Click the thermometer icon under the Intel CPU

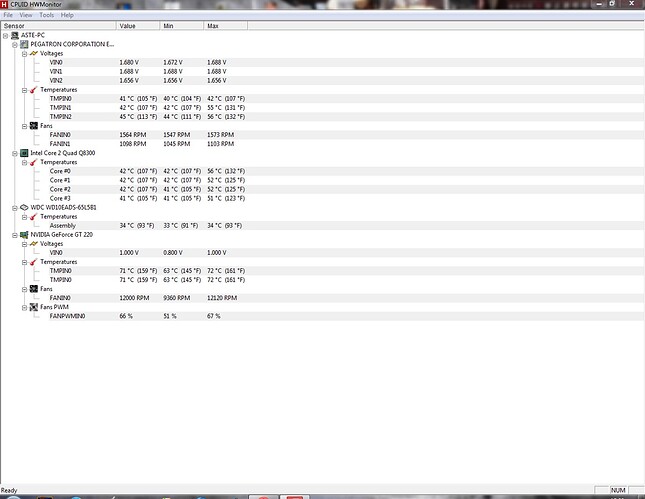coord(33,162)
